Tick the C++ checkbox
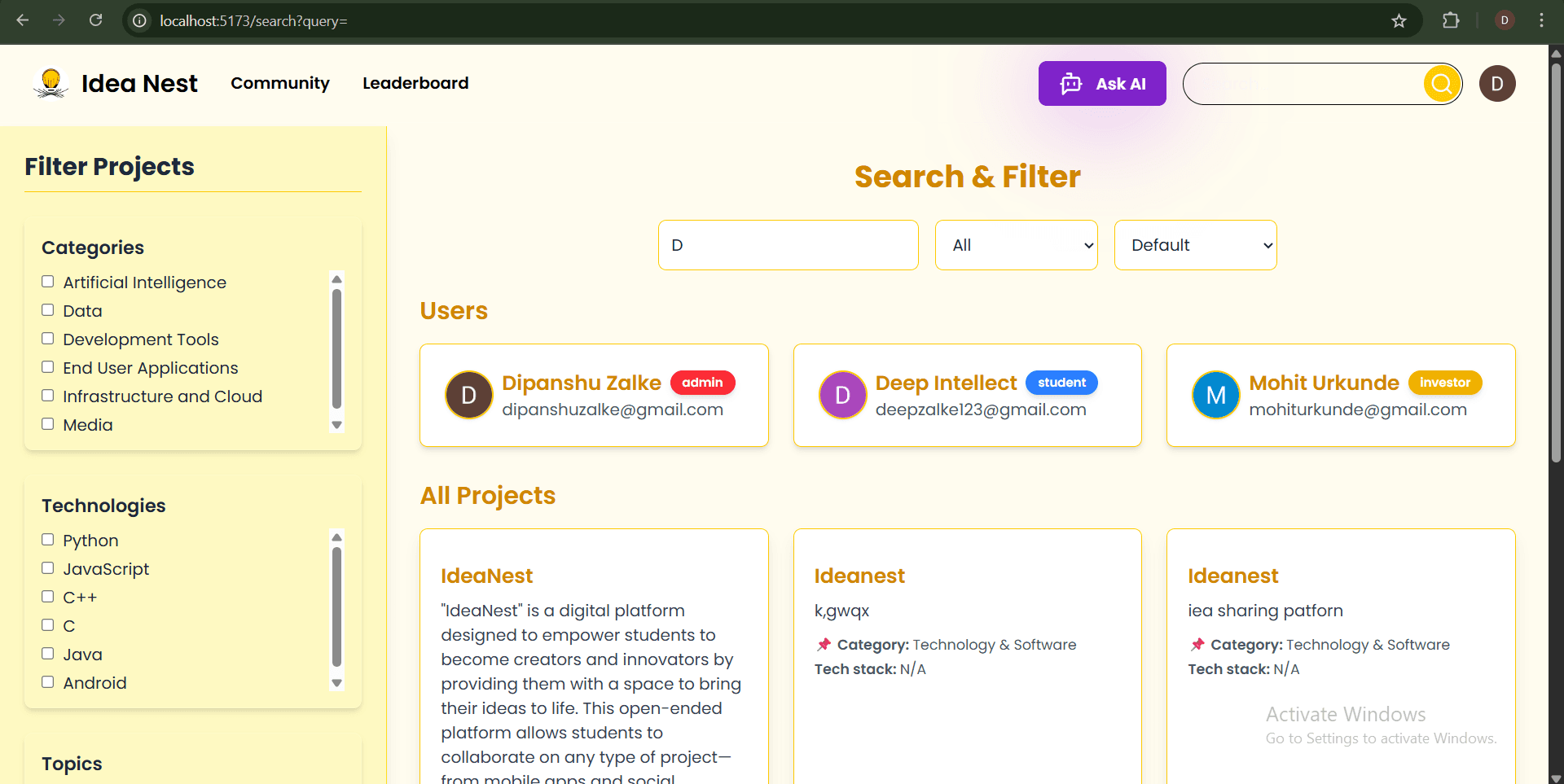Viewport: 1564px width, 784px height. click(x=48, y=597)
